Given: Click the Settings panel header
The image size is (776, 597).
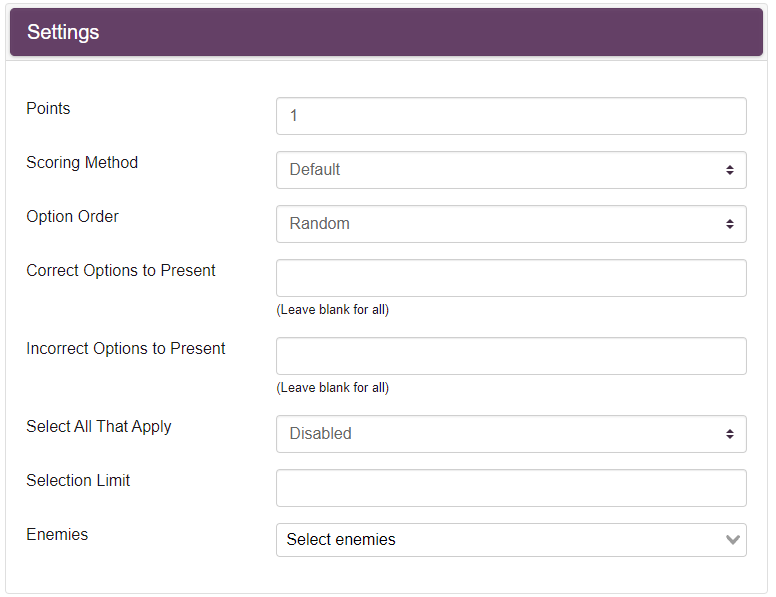Looking at the screenshot, I should click(x=386, y=32).
